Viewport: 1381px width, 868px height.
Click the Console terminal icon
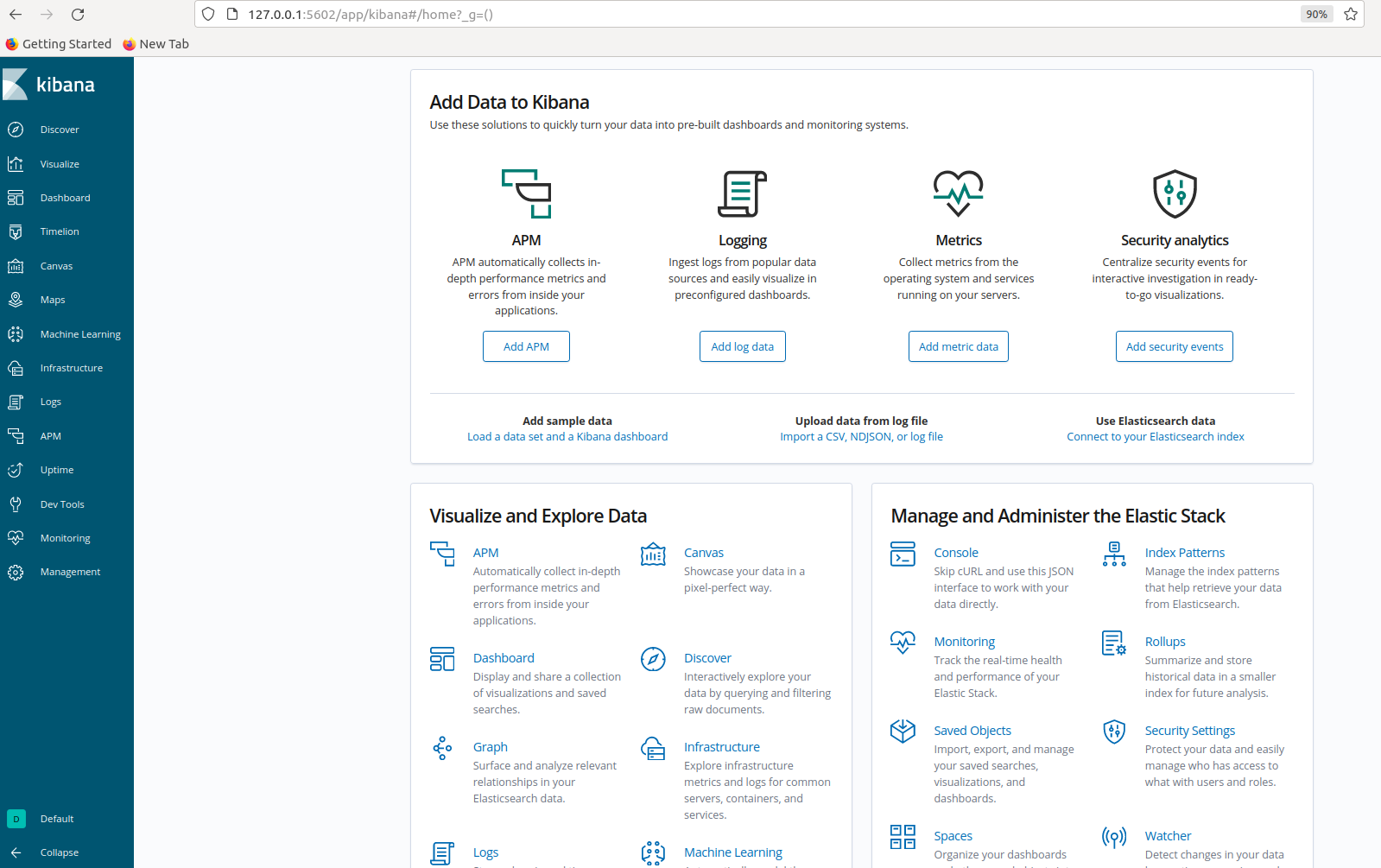pos(903,554)
